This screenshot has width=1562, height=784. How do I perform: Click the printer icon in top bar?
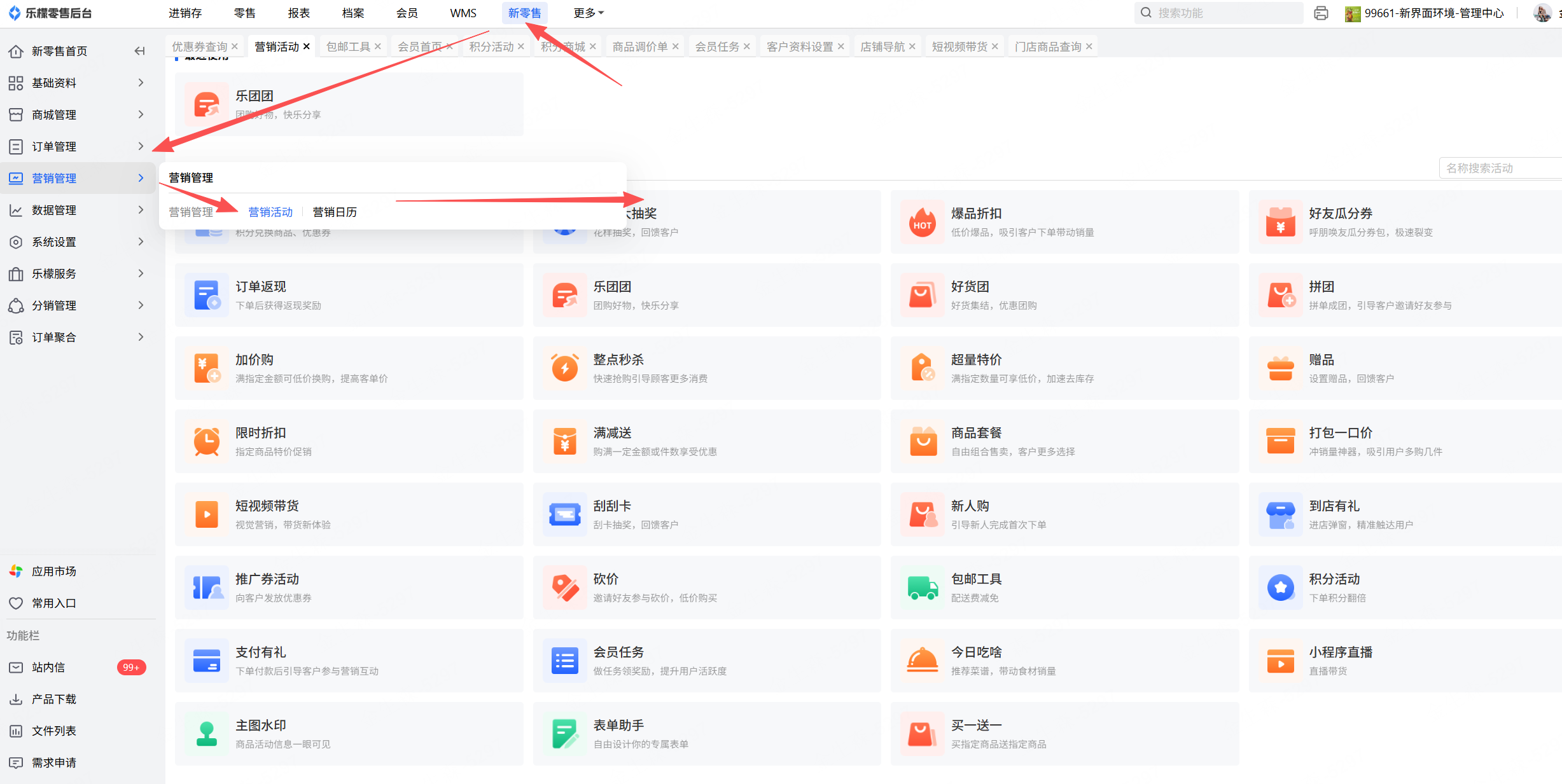[1321, 13]
